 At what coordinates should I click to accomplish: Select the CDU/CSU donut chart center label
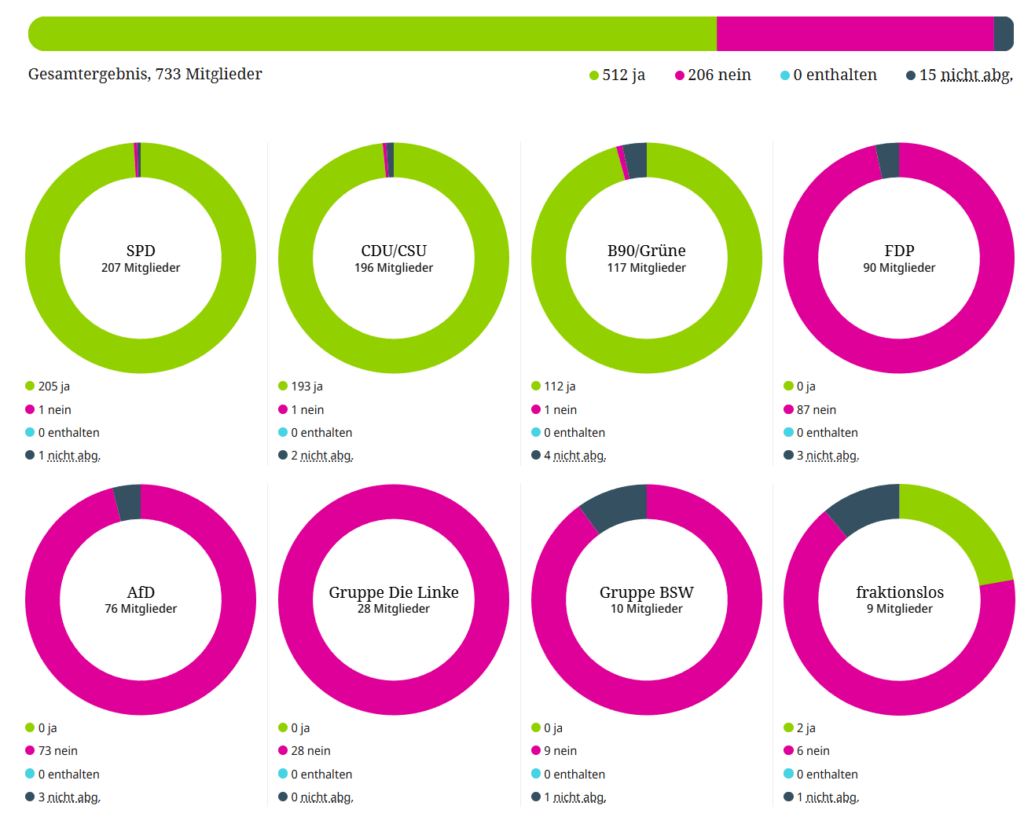394,258
